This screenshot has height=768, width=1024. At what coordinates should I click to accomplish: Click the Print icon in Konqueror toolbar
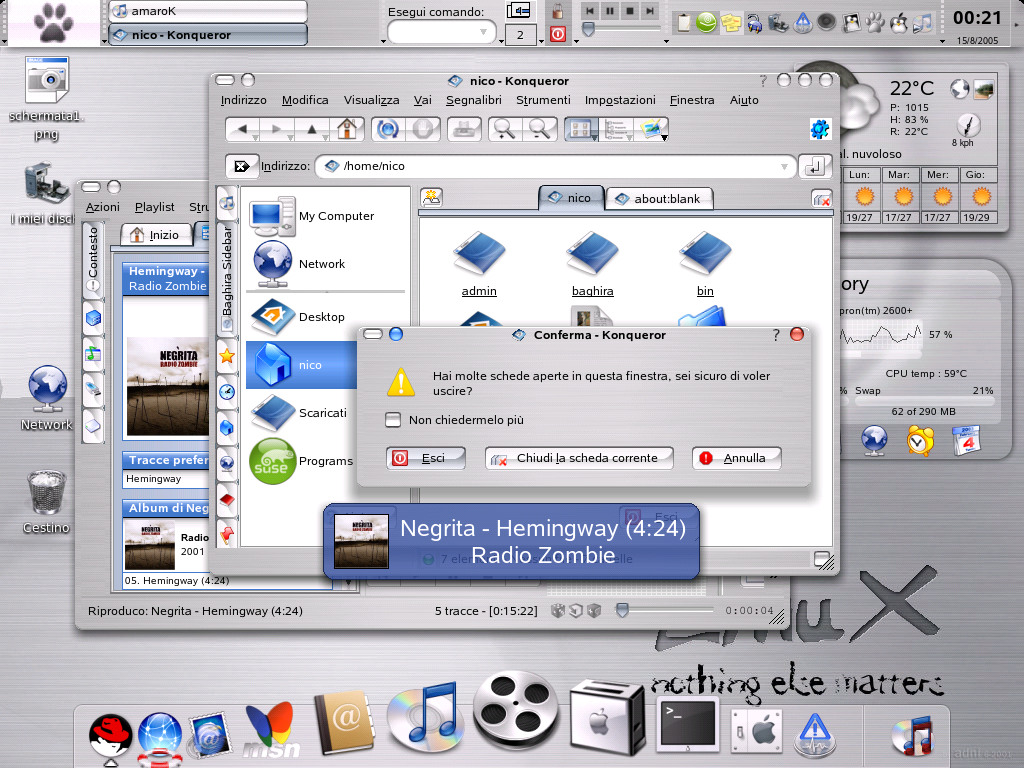click(x=464, y=129)
